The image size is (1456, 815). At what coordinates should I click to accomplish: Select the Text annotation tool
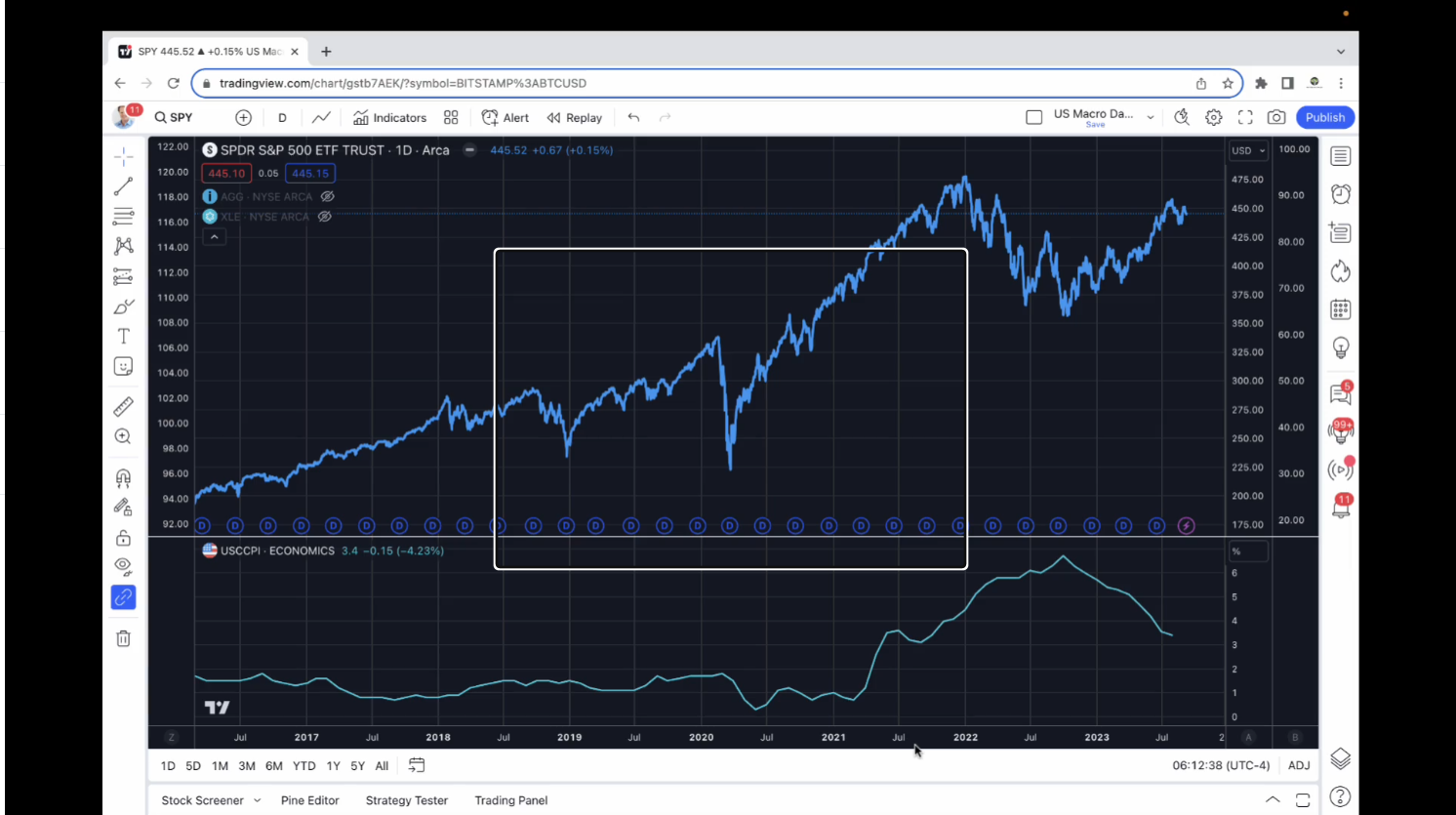click(x=123, y=337)
